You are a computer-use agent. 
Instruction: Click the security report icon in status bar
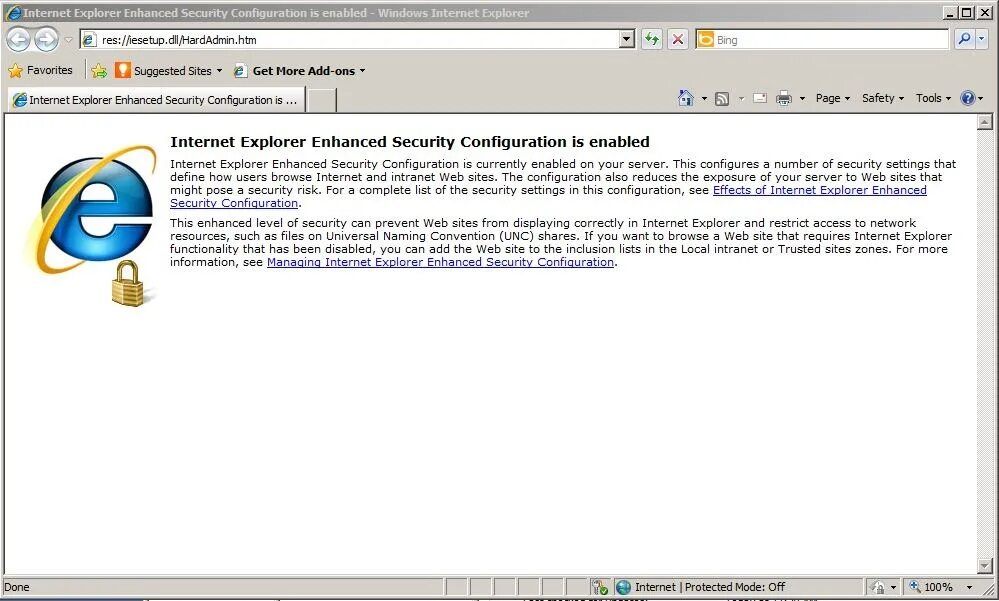[x=599, y=587]
